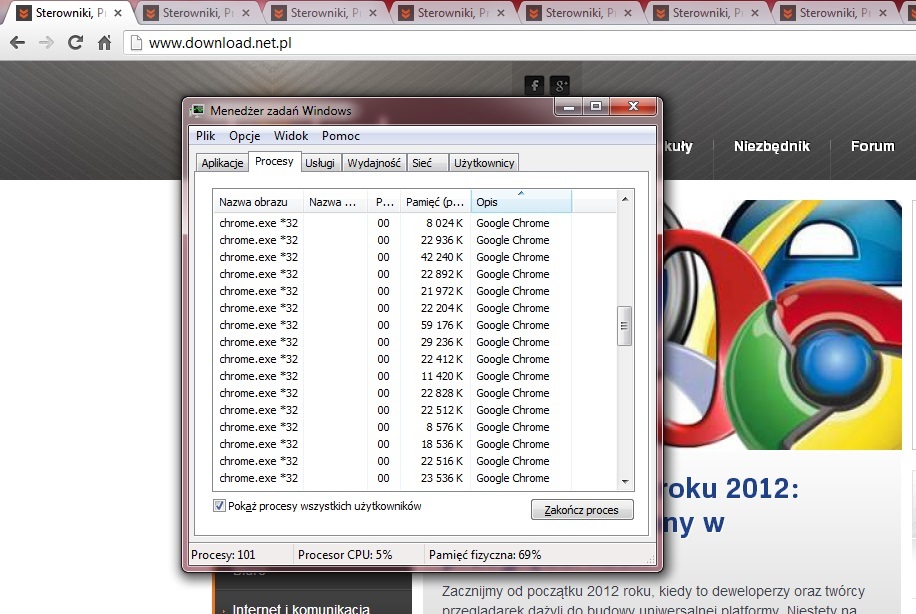This screenshot has width=916, height=614.
Task: Select chrome.exe process using 11 420 K
Action: pos(414,376)
